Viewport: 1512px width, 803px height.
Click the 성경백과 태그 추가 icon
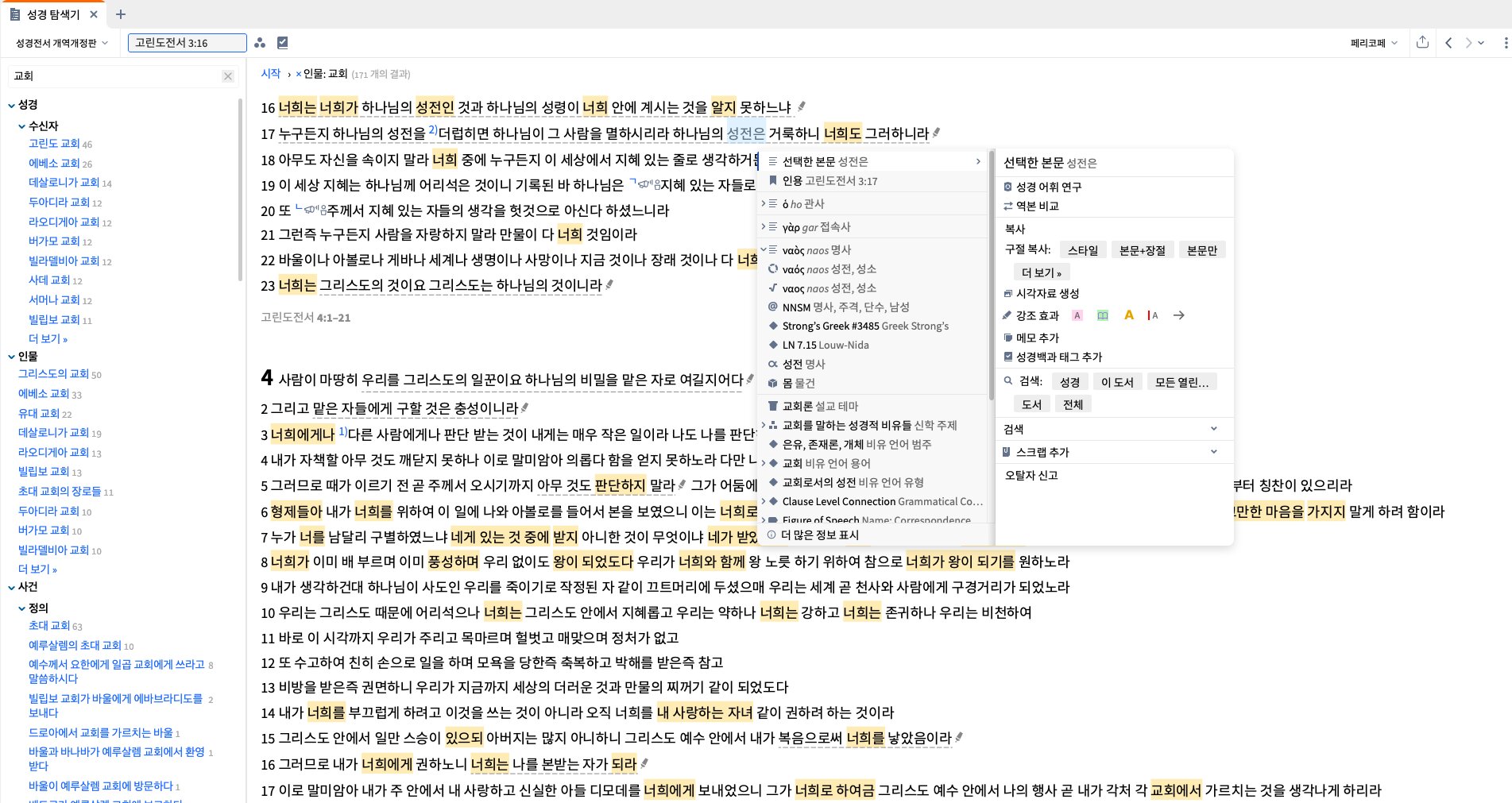click(1009, 356)
